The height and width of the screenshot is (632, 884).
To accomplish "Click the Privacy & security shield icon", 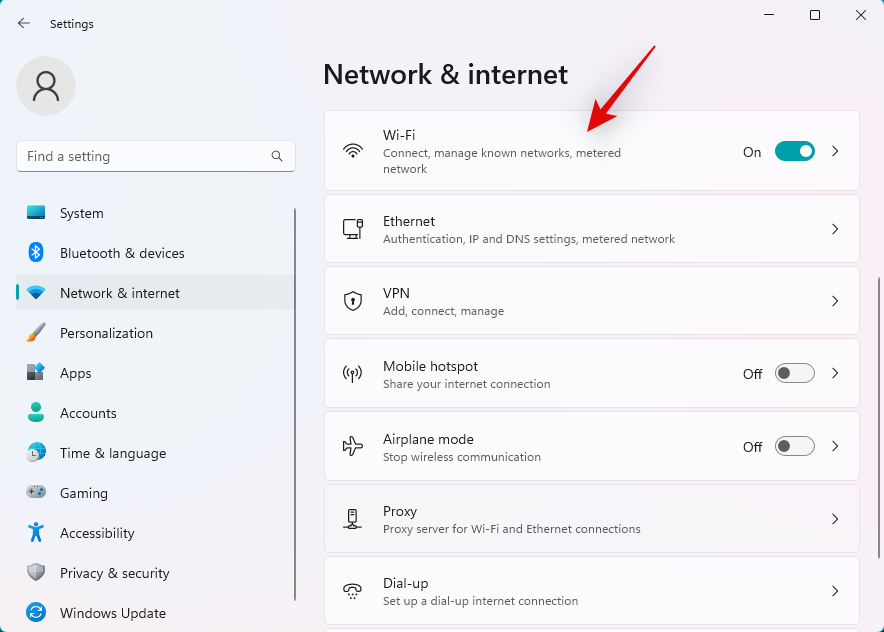I will pyautogui.click(x=36, y=573).
